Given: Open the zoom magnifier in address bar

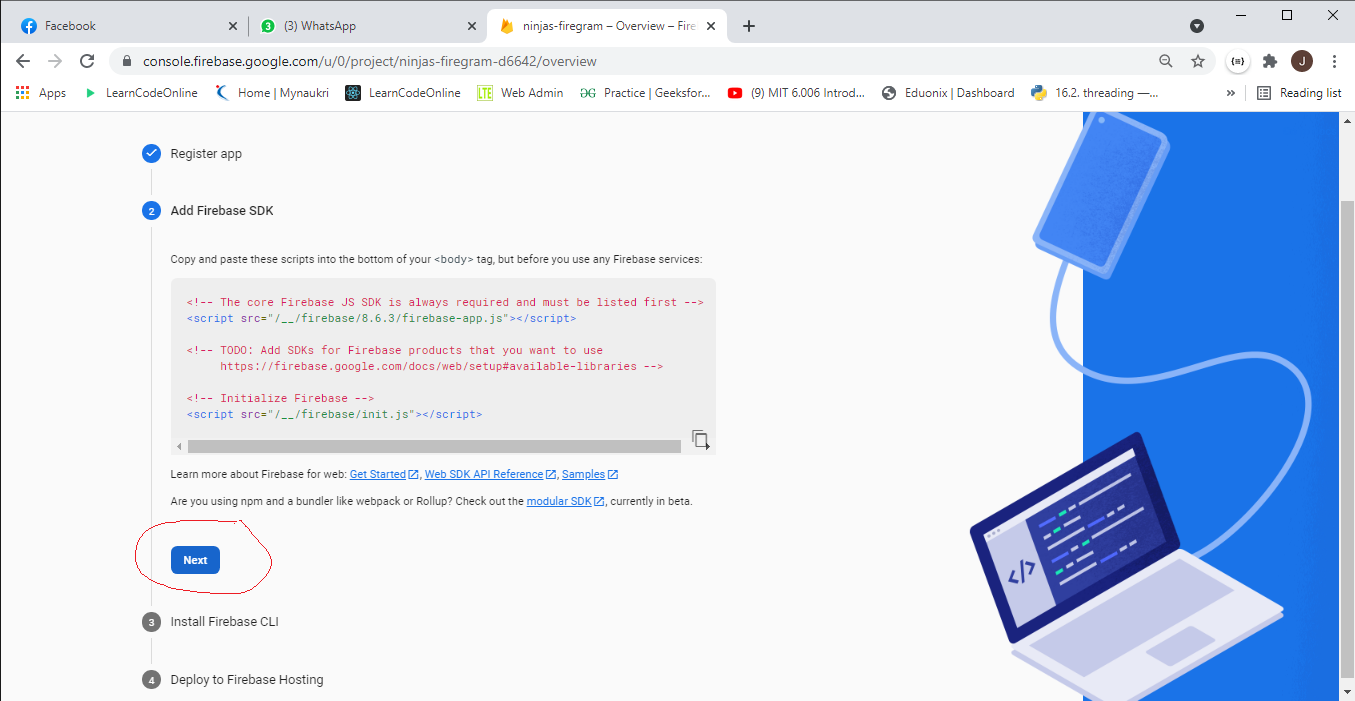Looking at the screenshot, I should (x=1166, y=61).
